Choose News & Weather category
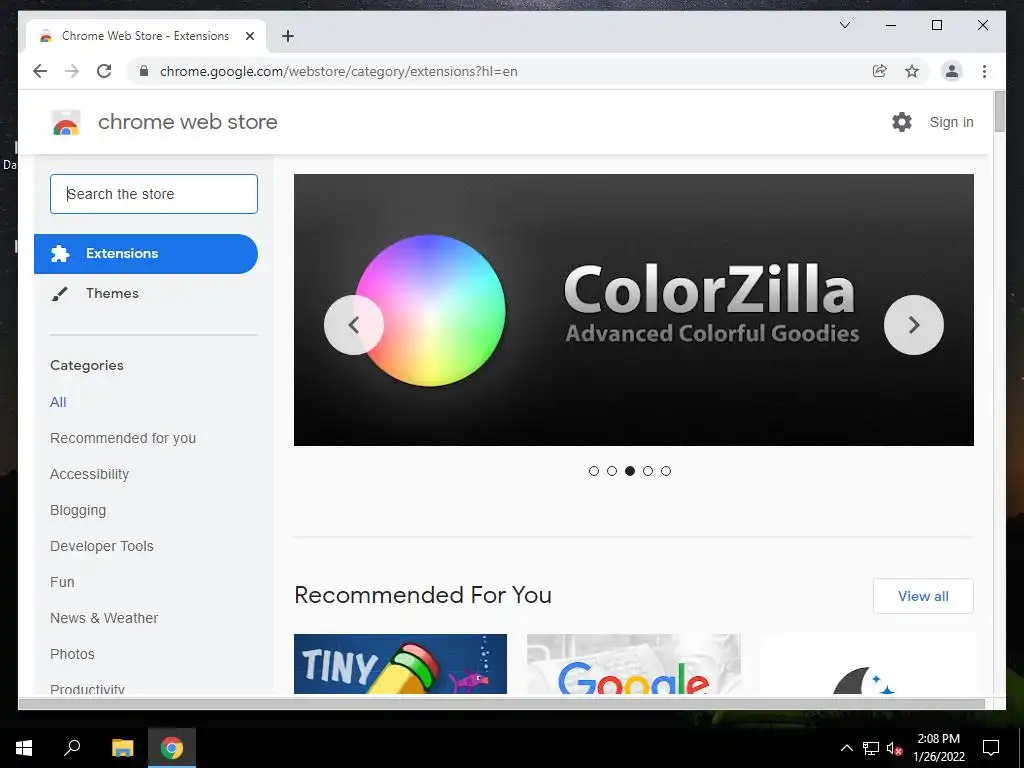This screenshot has height=768, width=1024. point(104,618)
